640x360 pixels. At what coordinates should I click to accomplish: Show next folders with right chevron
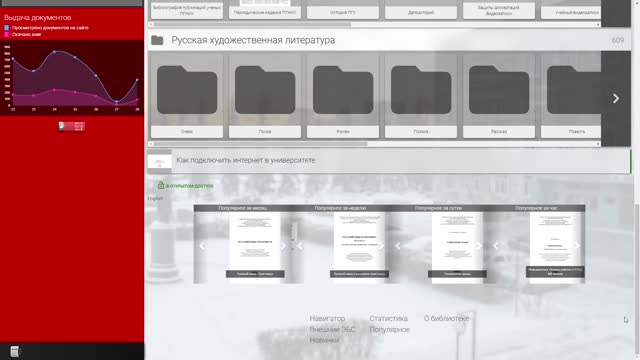(x=616, y=98)
